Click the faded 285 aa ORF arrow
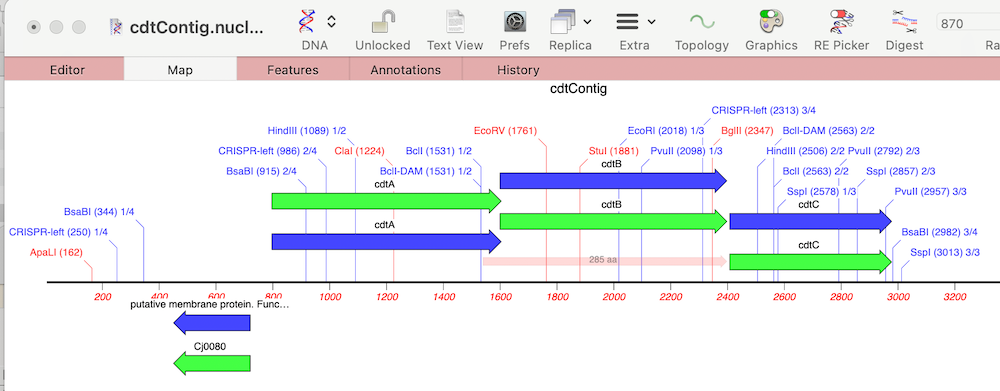 click(605, 261)
